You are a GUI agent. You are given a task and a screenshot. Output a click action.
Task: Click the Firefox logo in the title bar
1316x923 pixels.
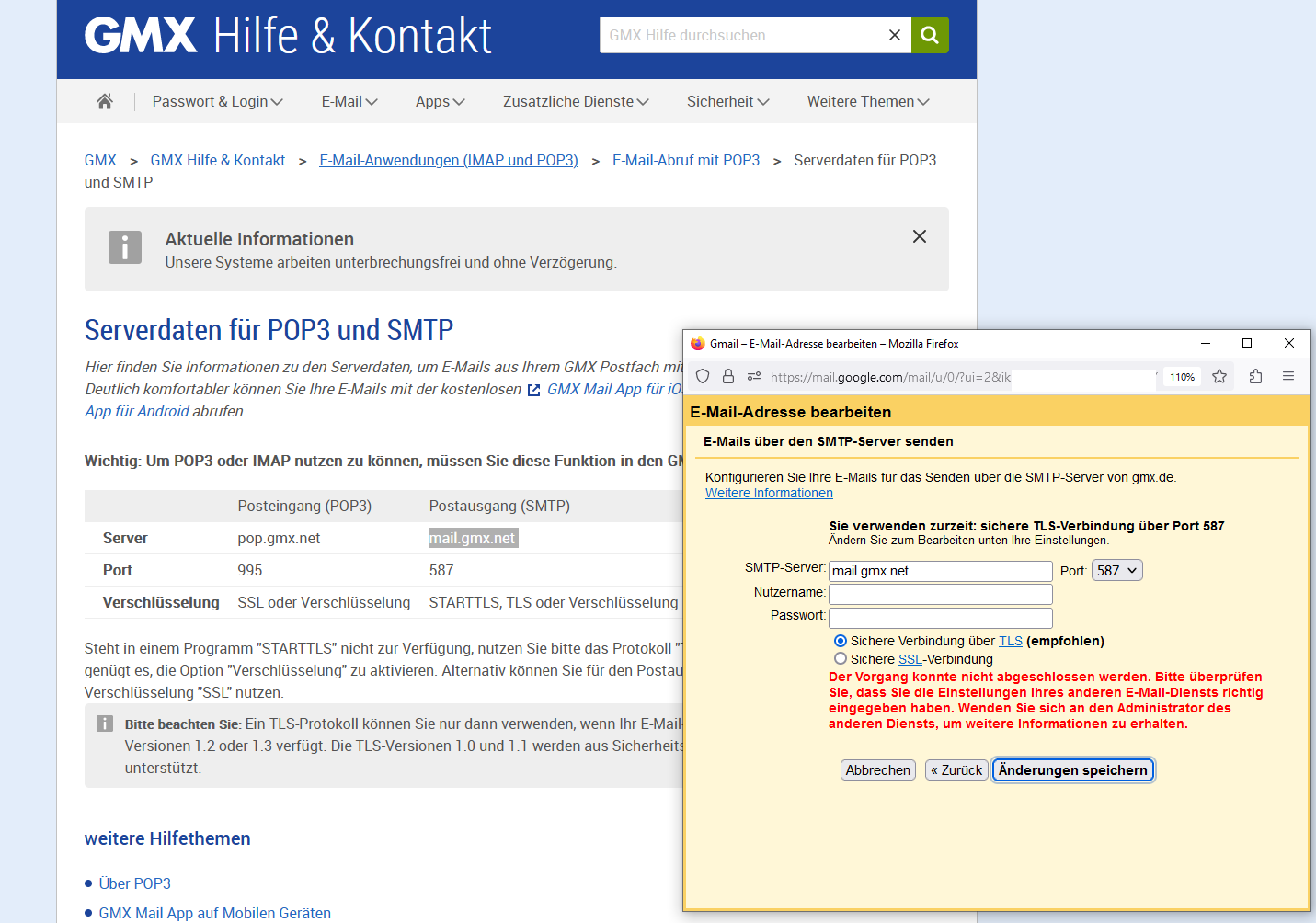(698, 343)
